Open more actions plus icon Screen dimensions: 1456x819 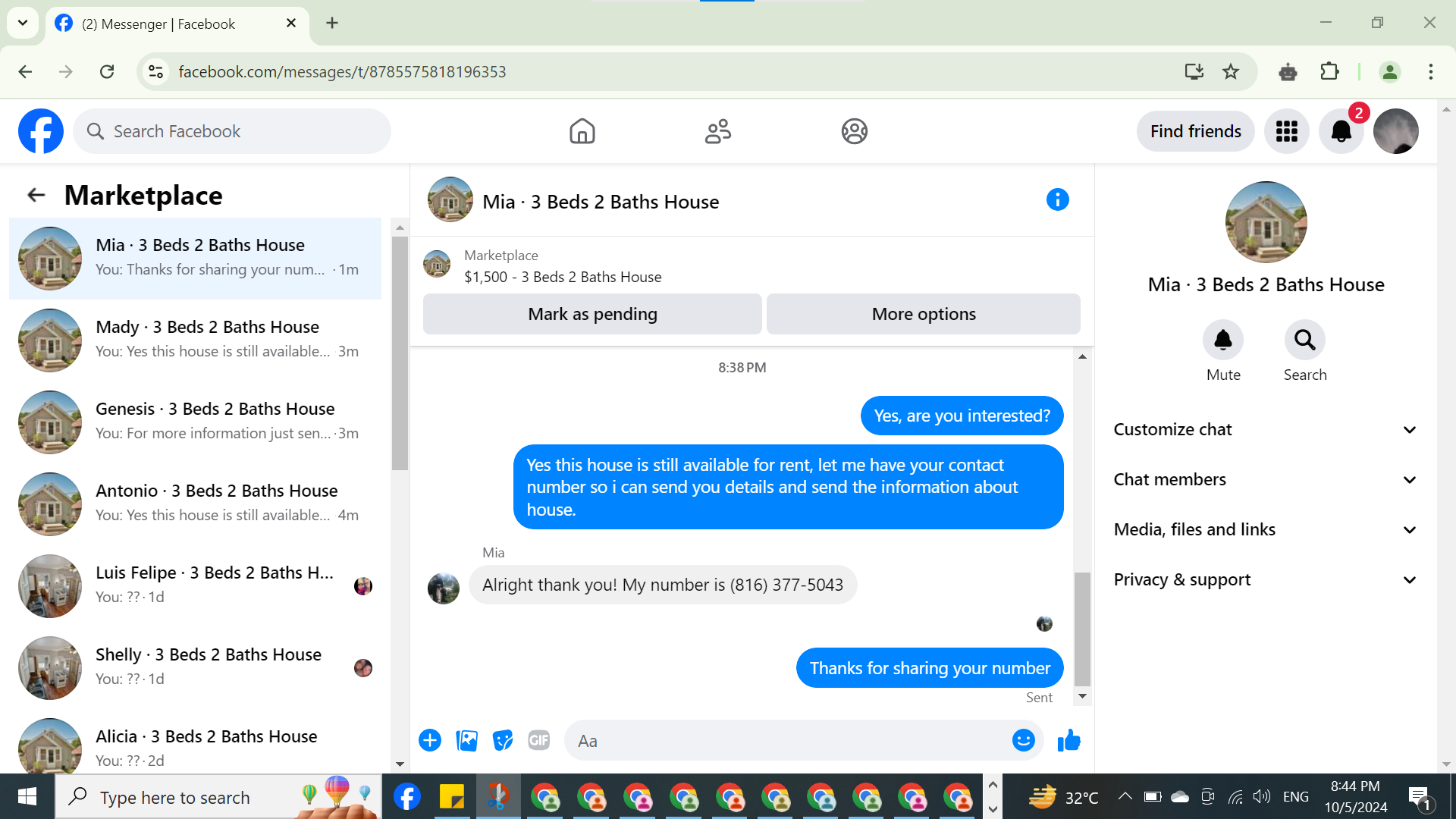(x=430, y=740)
